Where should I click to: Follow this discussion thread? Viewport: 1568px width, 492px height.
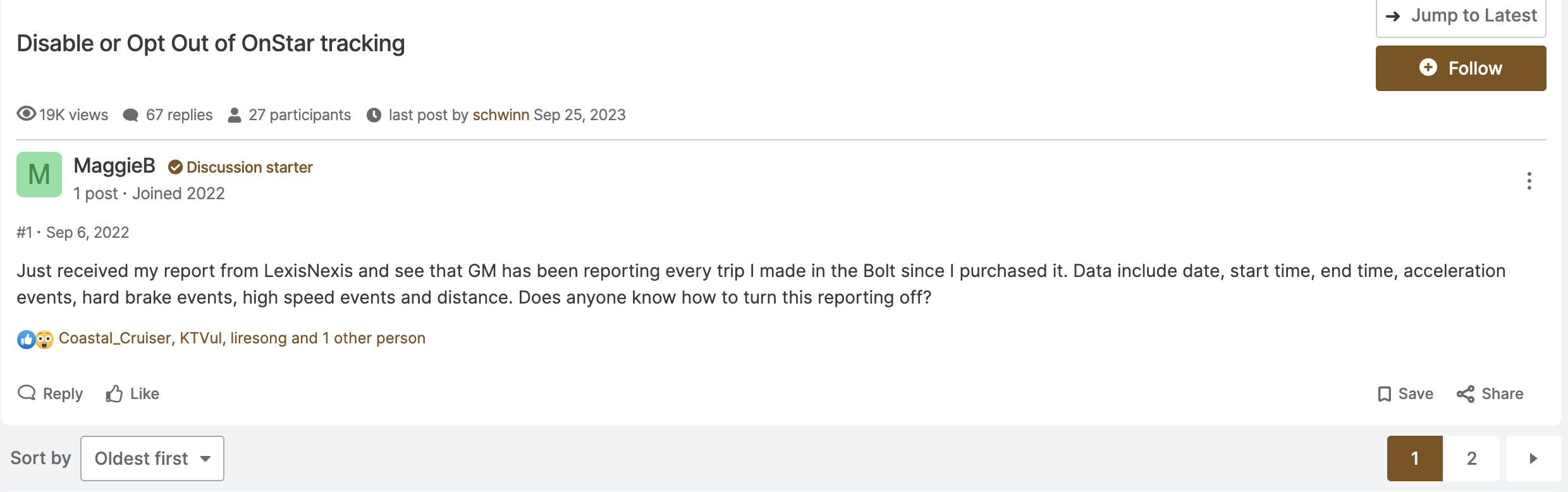[x=1461, y=68]
